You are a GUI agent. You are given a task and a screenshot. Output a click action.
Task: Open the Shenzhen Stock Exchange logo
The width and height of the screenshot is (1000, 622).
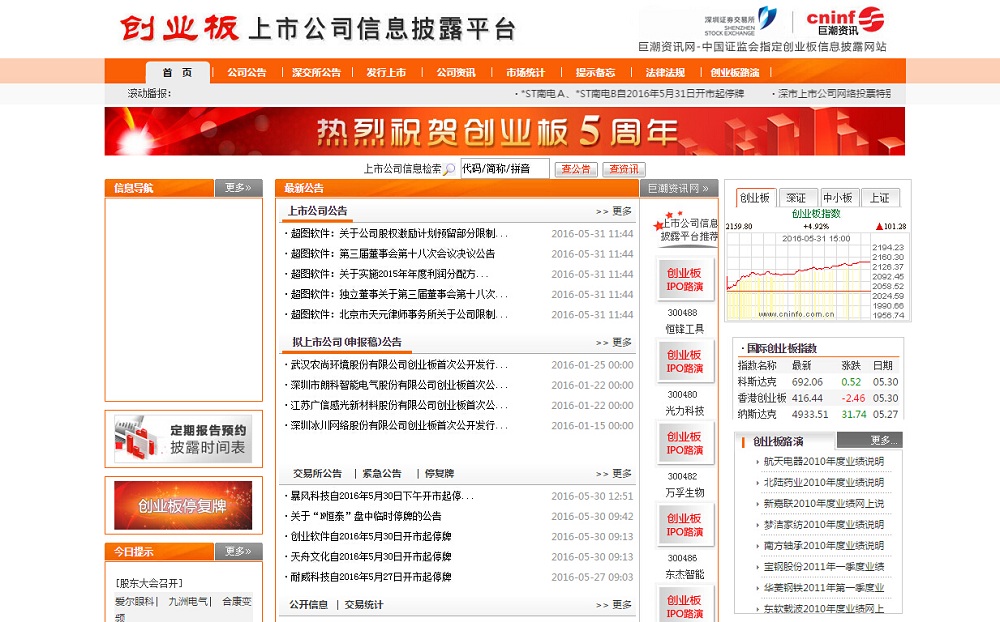pyautogui.click(x=740, y=23)
